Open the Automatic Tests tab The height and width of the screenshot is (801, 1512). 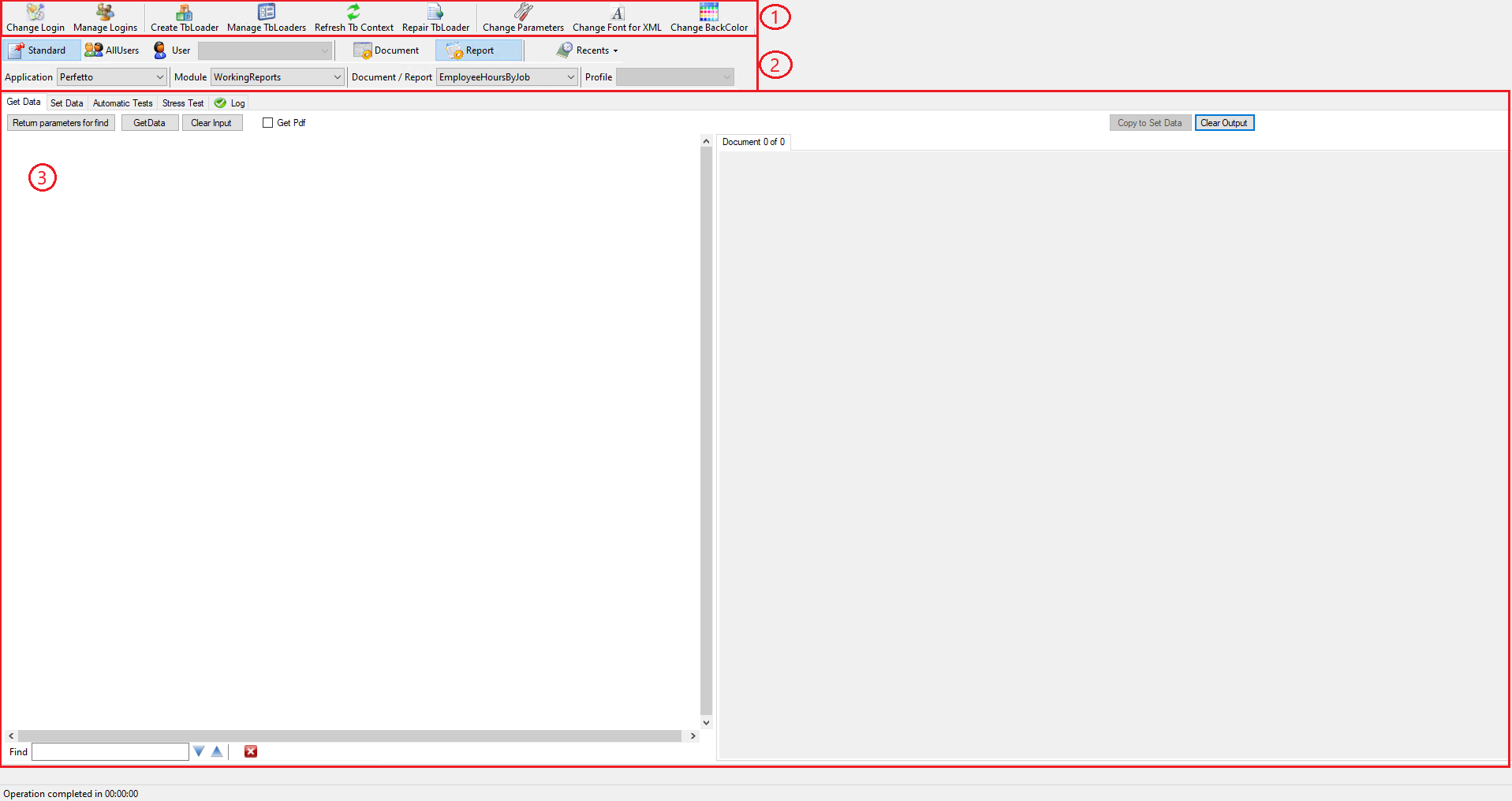point(122,103)
